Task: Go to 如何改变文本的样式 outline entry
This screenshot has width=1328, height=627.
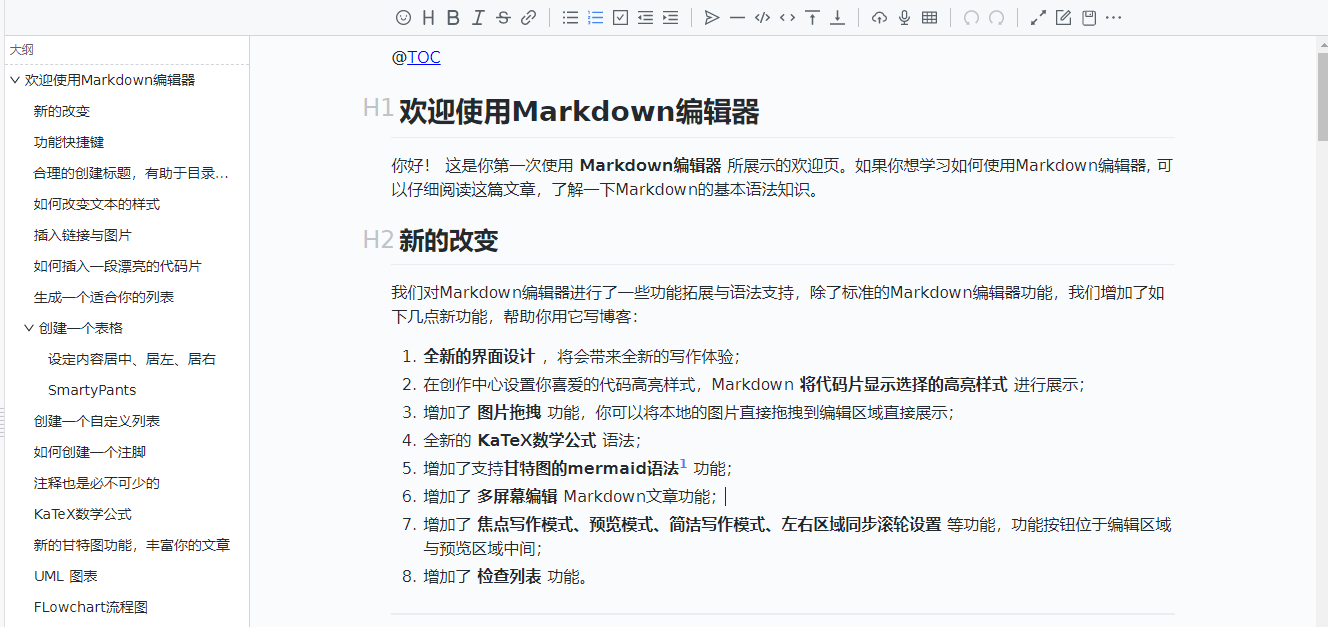Action: [97, 204]
